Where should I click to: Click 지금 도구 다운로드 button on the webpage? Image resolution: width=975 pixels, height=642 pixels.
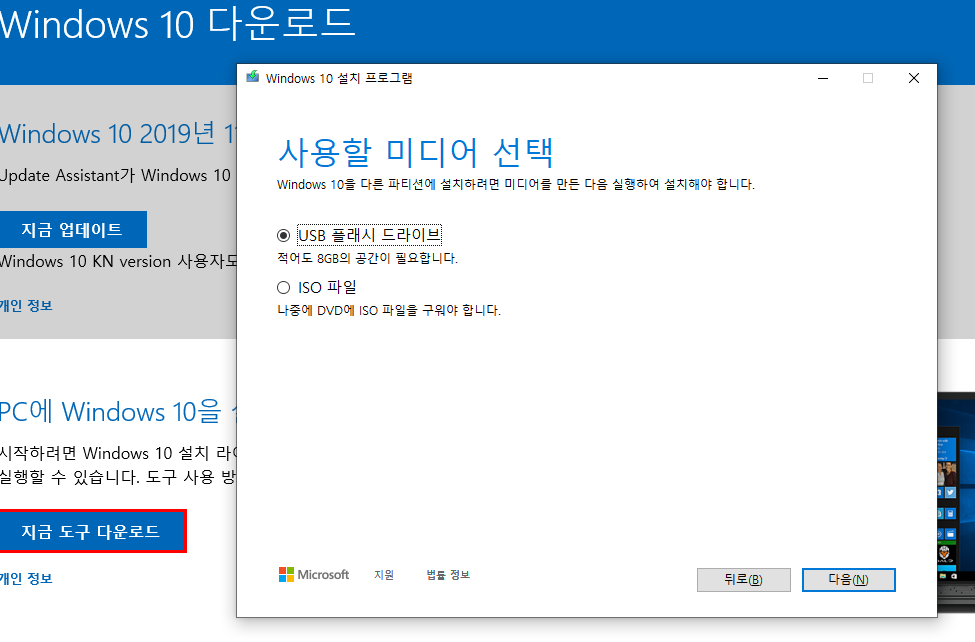(x=91, y=531)
